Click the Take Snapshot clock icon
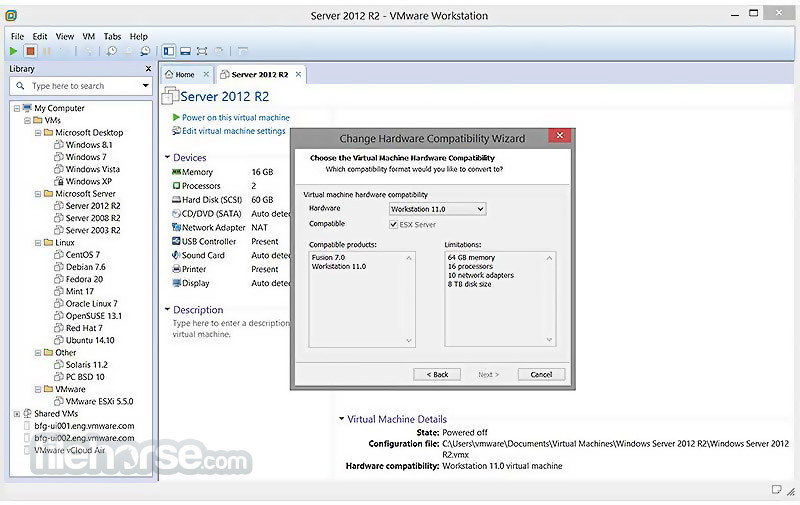This screenshot has height=505, width=800. click(x=111, y=51)
